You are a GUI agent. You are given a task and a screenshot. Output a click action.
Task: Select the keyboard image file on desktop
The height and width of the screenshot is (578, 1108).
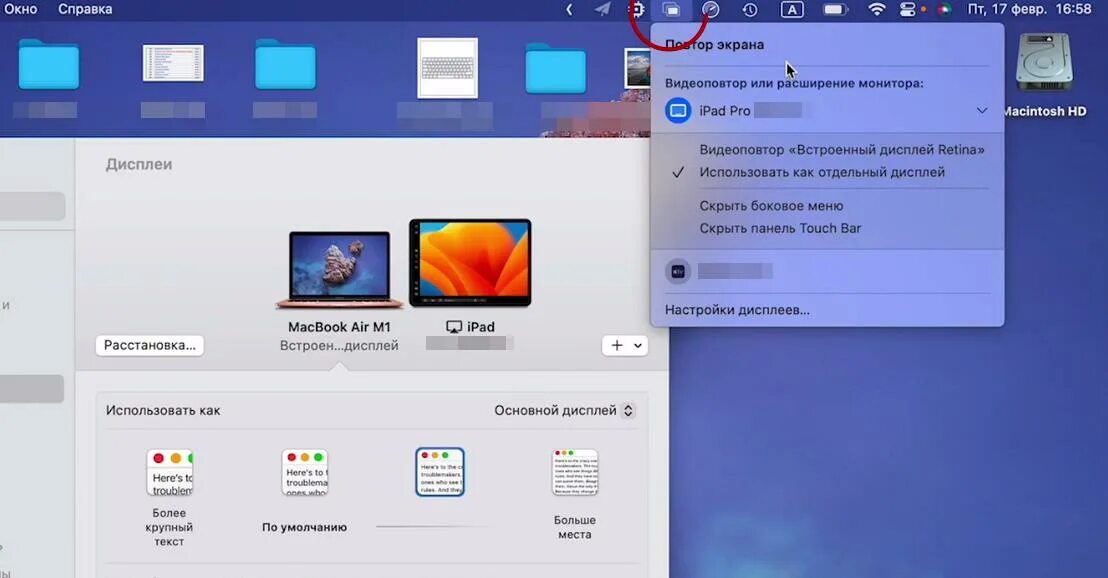pyautogui.click(x=447, y=68)
